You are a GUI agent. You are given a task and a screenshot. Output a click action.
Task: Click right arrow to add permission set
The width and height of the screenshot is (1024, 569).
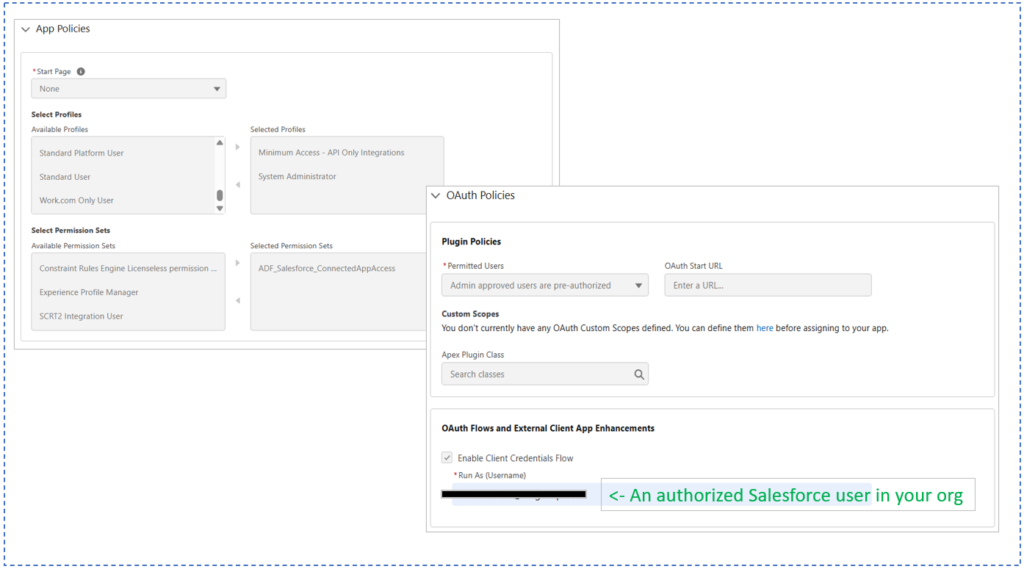click(238, 263)
